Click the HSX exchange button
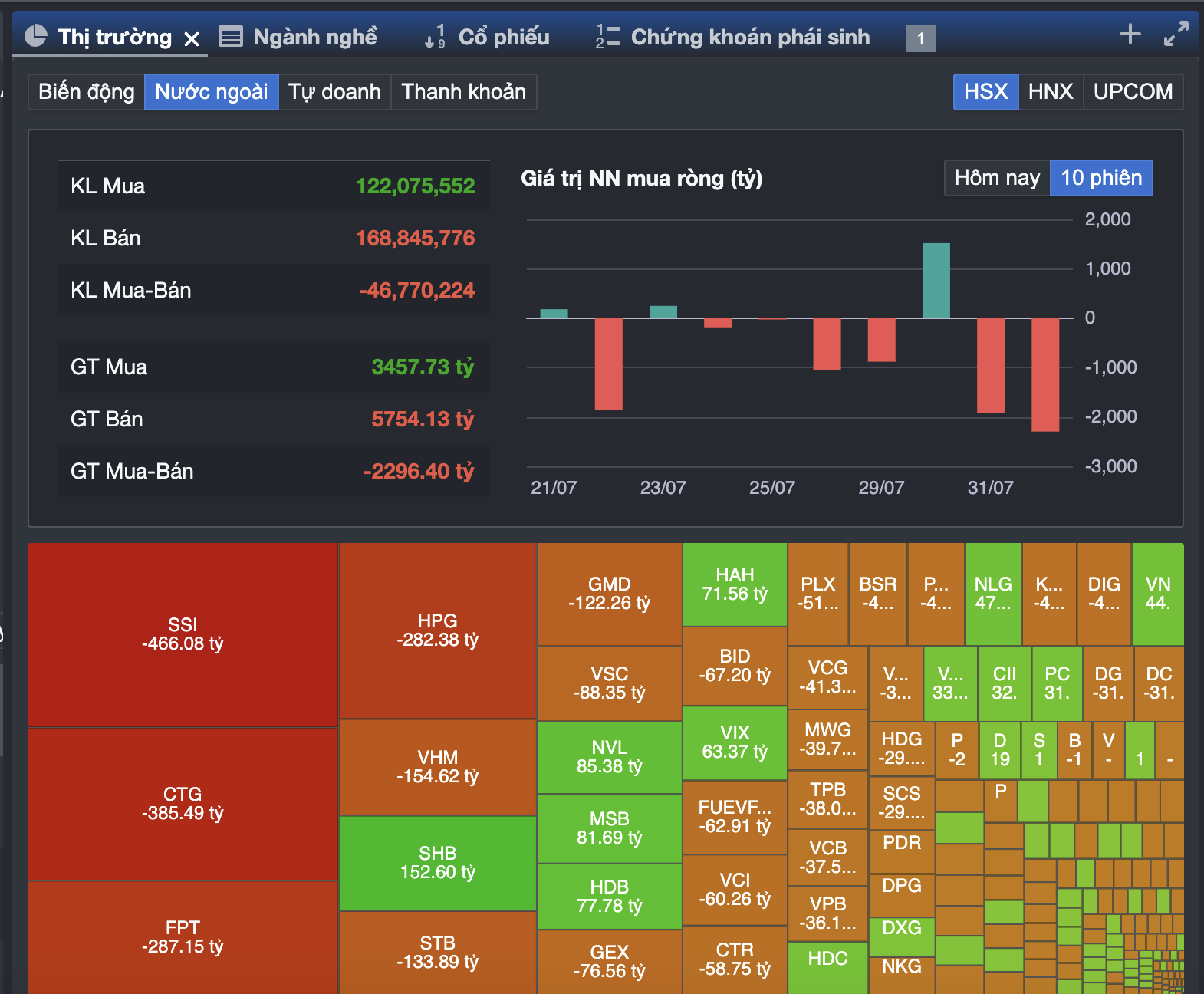Image resolution: width=1204 pixels, height=994 pixels. 985,92
